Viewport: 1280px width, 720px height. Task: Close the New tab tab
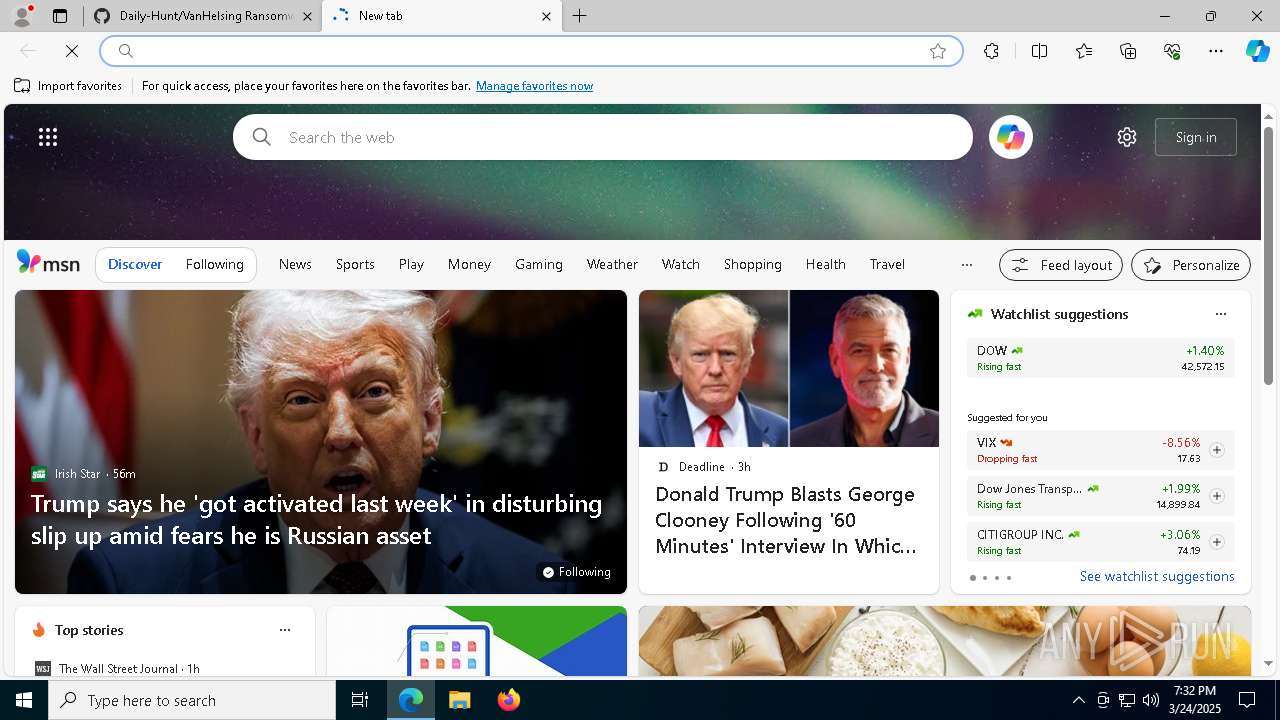click(546, 16)
